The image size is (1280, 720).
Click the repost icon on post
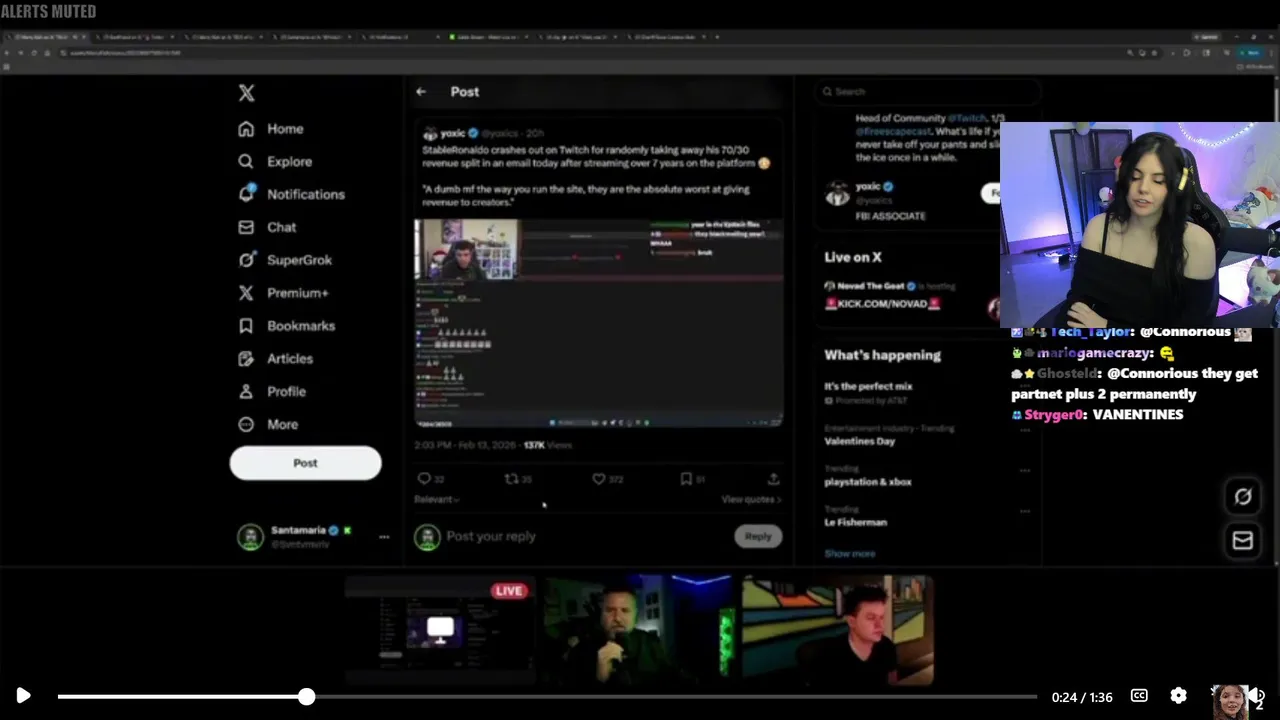tap(511, 479)
